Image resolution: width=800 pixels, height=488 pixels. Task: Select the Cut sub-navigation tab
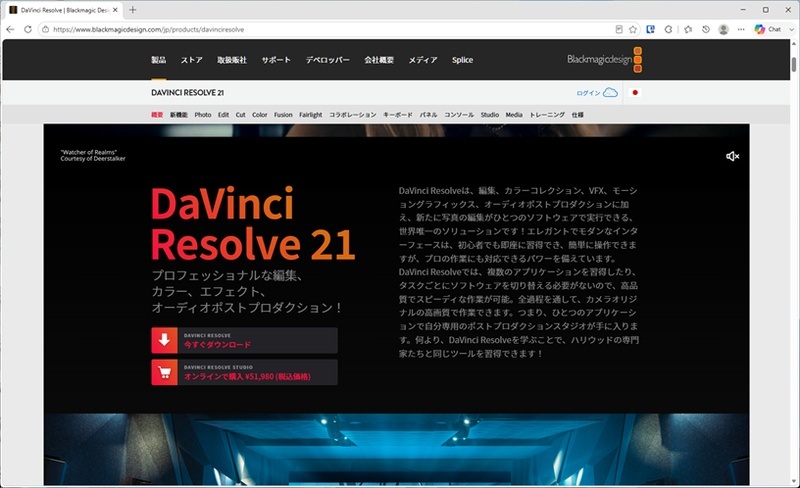[240, 115]
